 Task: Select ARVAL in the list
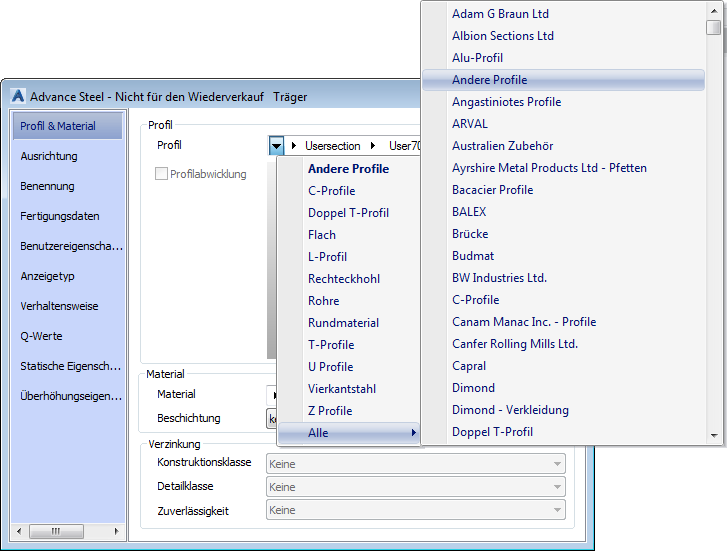tap(563, 124)
